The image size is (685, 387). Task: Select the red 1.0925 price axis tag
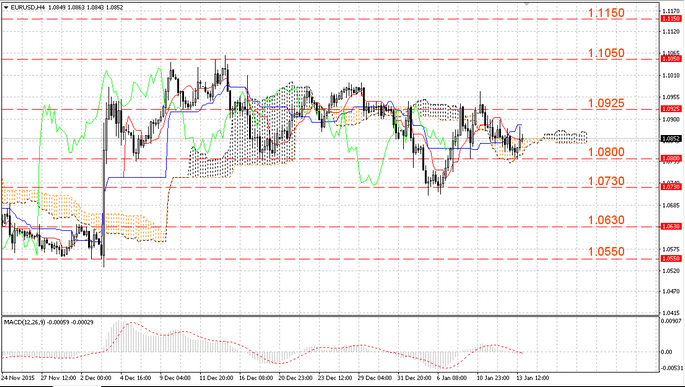pyautogui.click(x=671, y=109)
